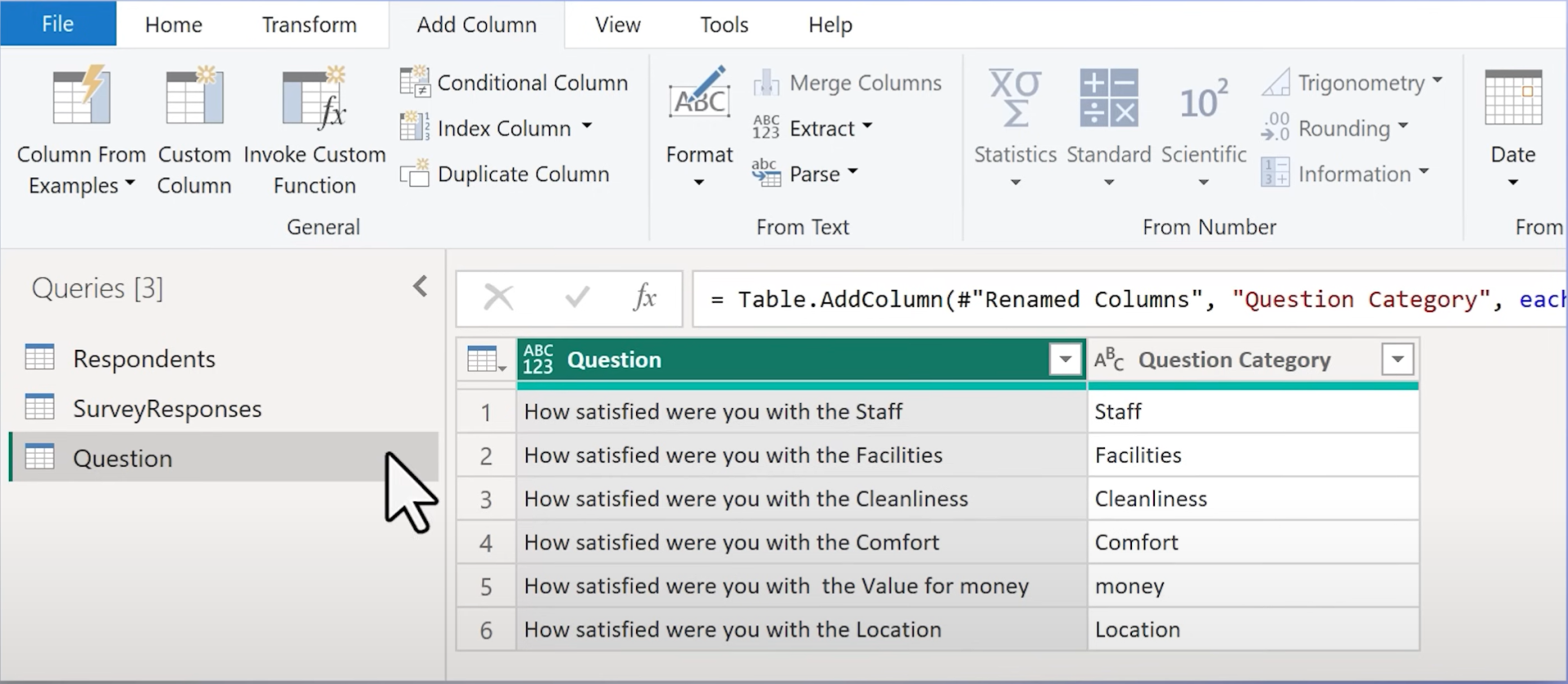Switch to the Home tab
Image resolution: width=1568 pixels, height=684 pixels.
[173, 24]
